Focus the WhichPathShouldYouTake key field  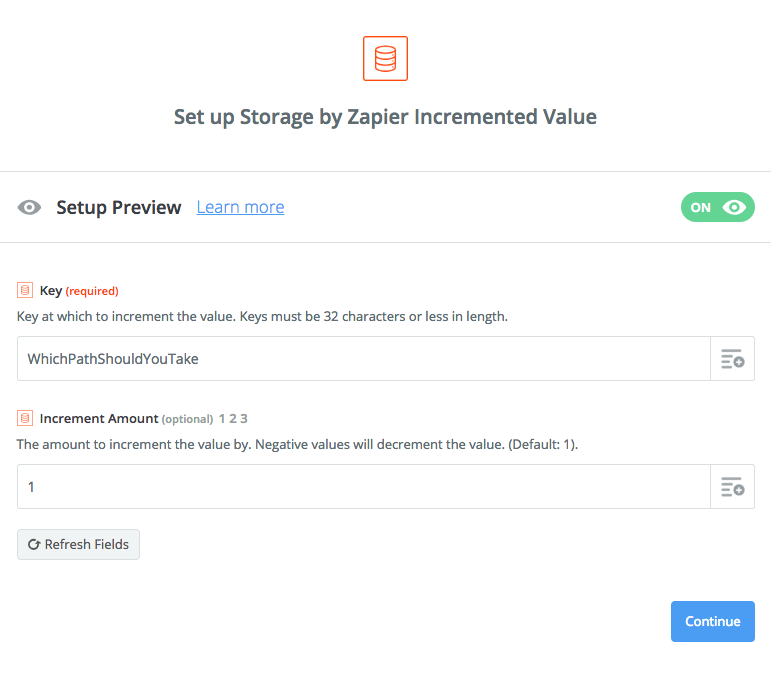coord(364,359)
